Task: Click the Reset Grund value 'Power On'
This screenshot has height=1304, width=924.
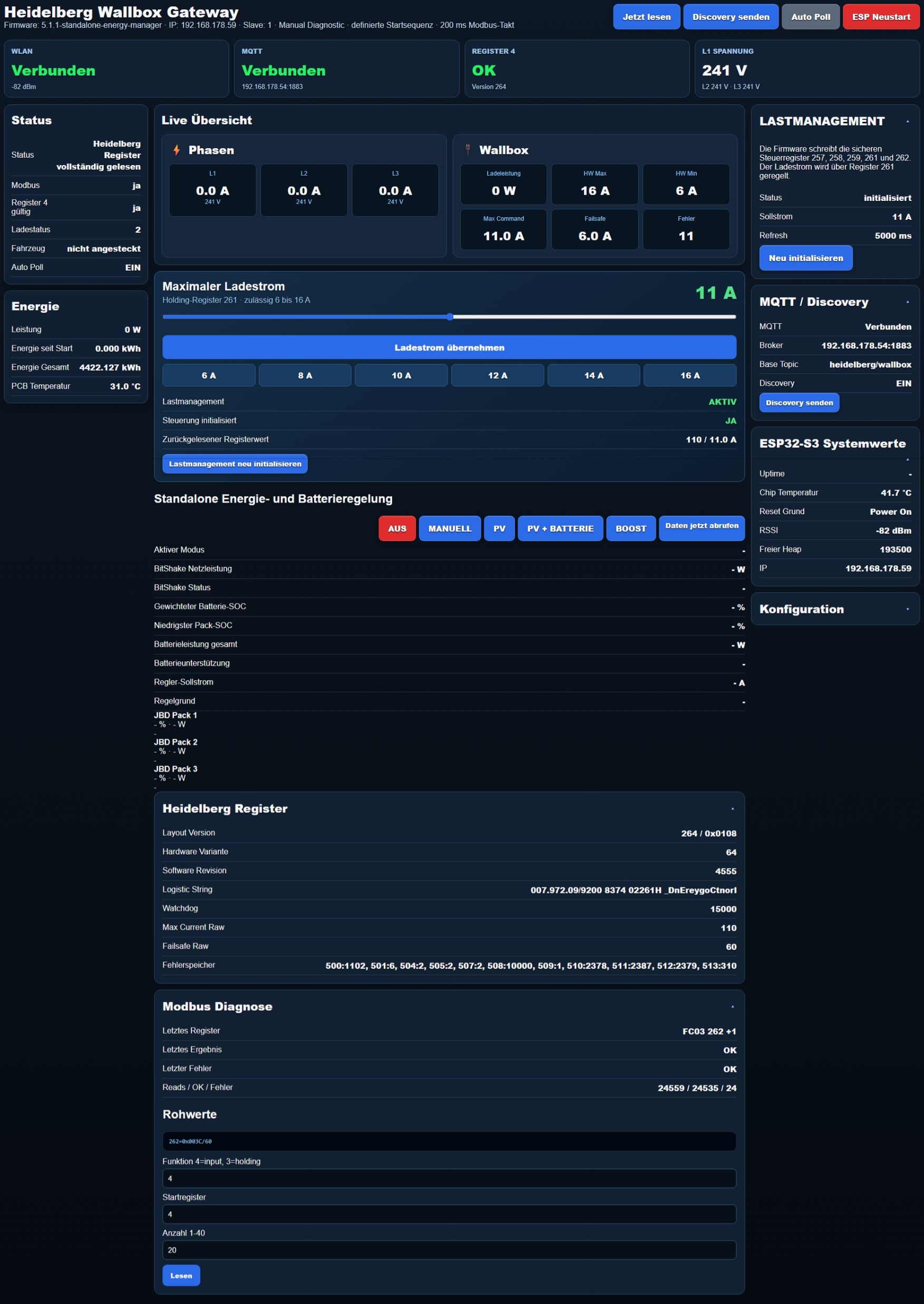Action: pos(890,511)
